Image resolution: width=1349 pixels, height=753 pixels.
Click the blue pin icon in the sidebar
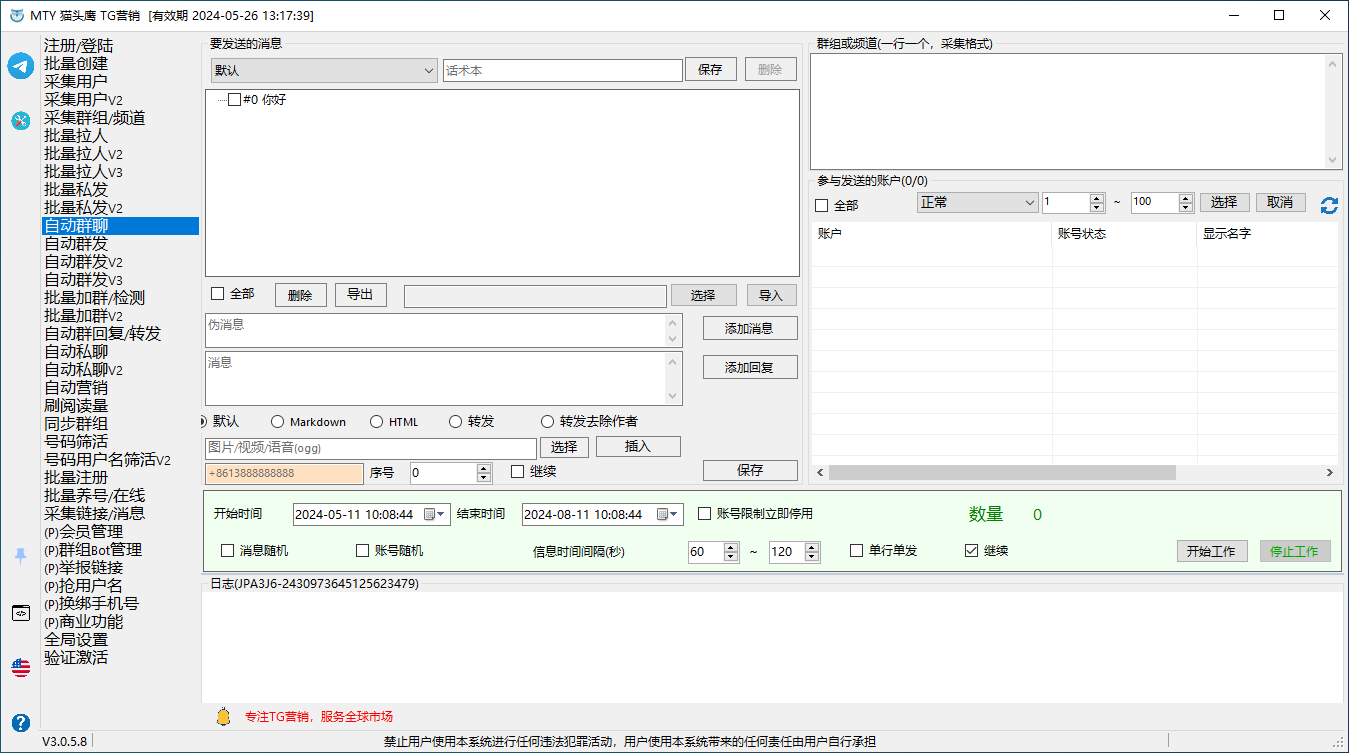21,556
